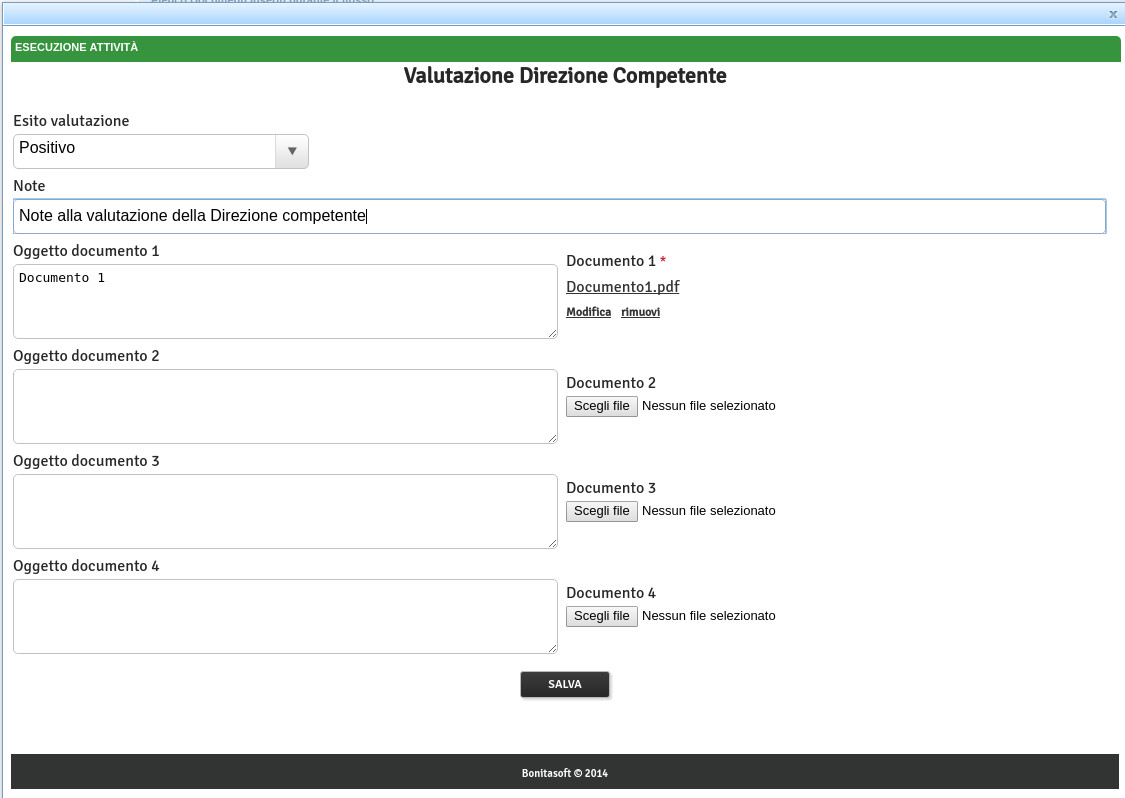Click the resize grip of Oggetto documento 4

point(552,648)
